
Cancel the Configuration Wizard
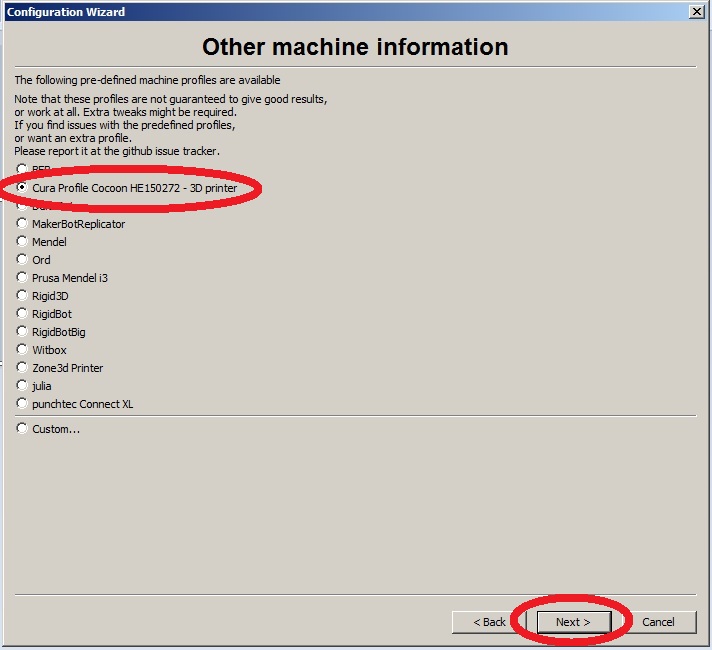(658, 622)
